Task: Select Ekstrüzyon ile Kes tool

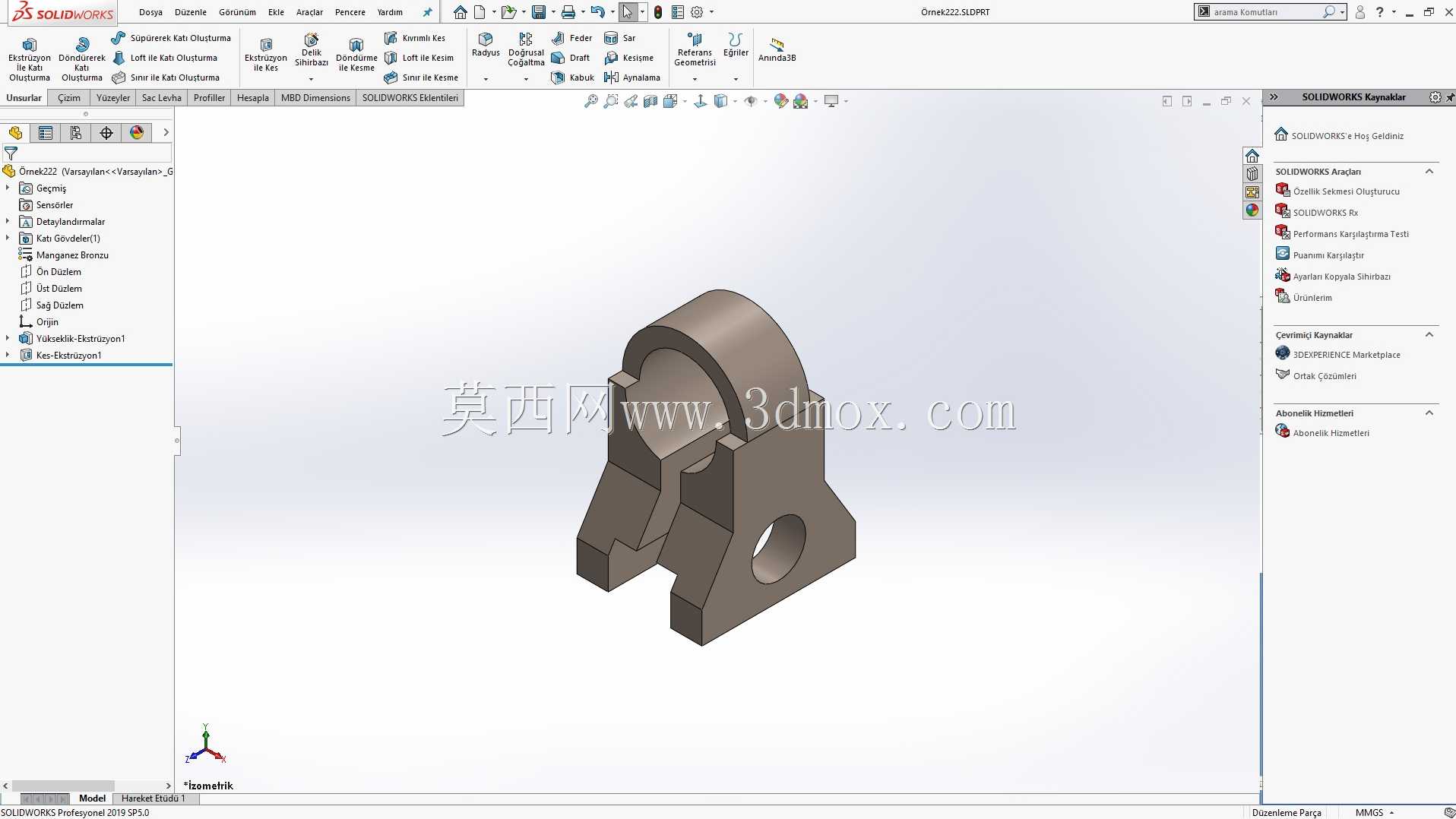Action: [x=266, y=55]
